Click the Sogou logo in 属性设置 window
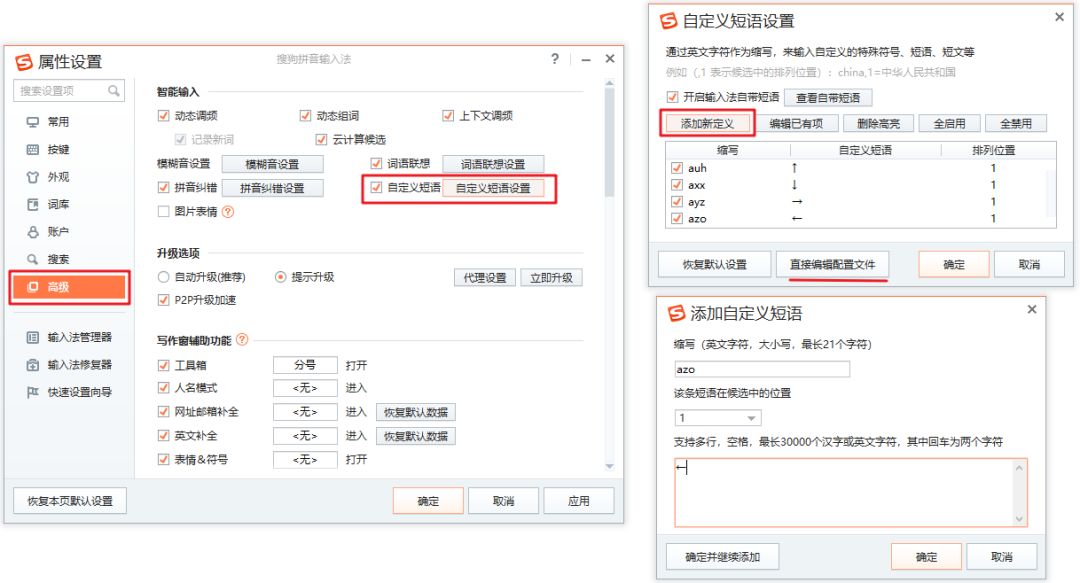The image size is (1080, 583). click(23, 62)
